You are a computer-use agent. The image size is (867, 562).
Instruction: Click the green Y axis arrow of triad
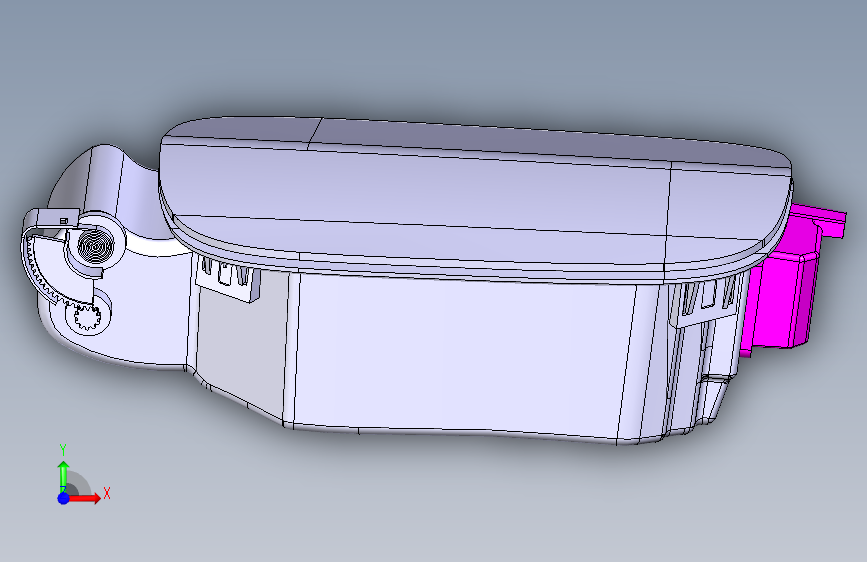(x=64, y=476)
